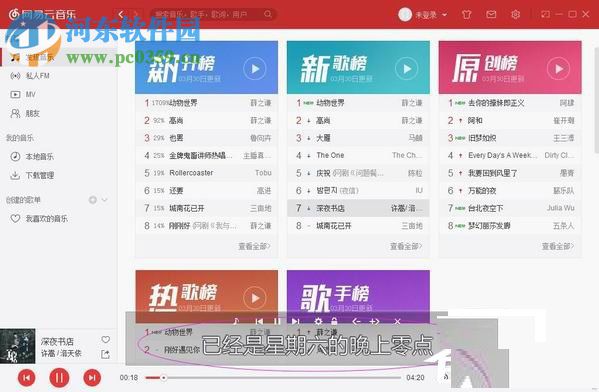Viewport: 599px width, 392px height.
Task: Open the now-playing album cover
Action: tap(18, 346)
